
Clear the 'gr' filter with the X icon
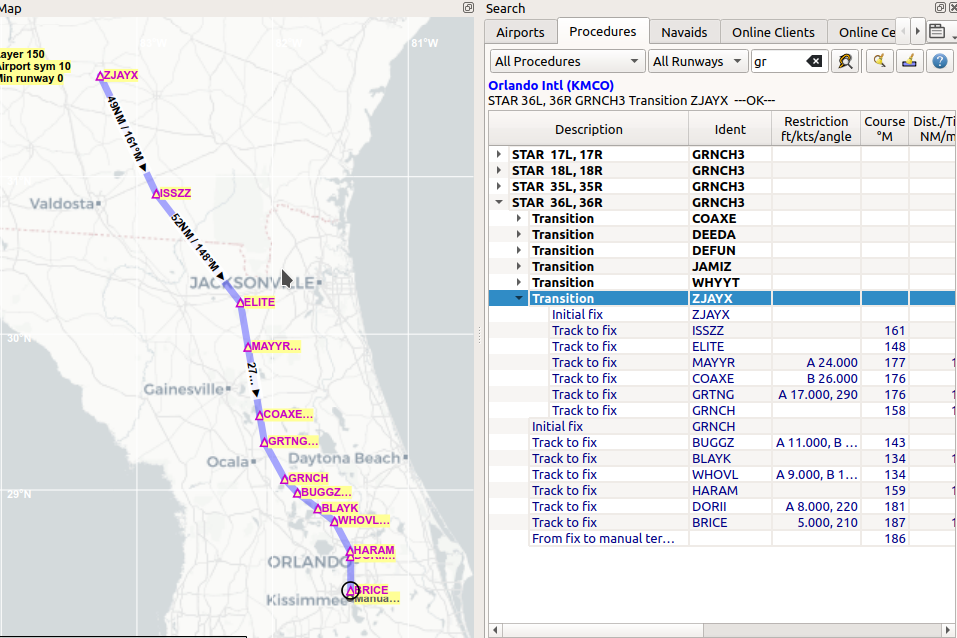tap(814, 61)
